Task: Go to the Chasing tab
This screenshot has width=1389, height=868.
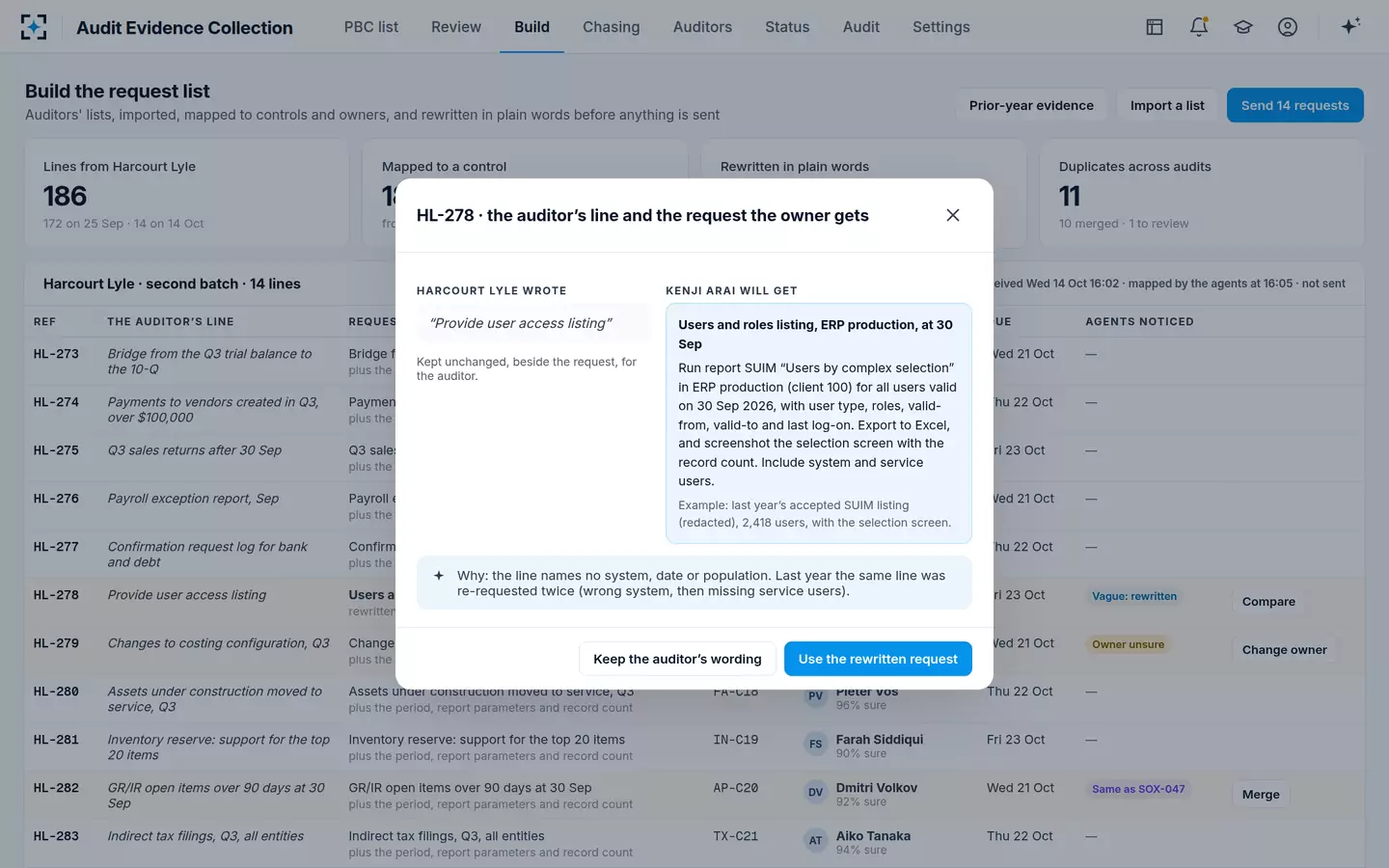Action: point(612,27)
